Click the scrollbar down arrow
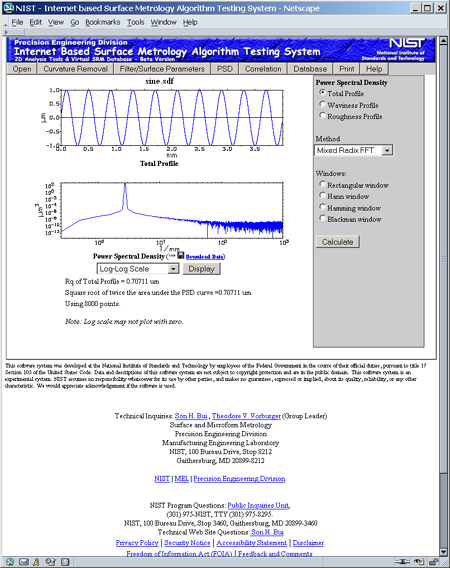 (443, 552)
